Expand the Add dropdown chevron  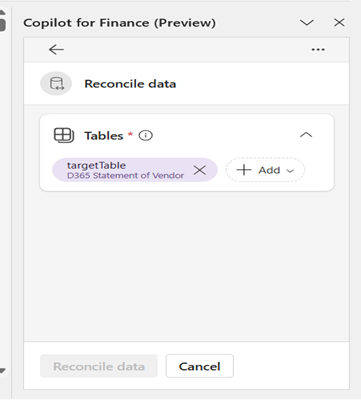pyautogui.click(x=290, y=171)
